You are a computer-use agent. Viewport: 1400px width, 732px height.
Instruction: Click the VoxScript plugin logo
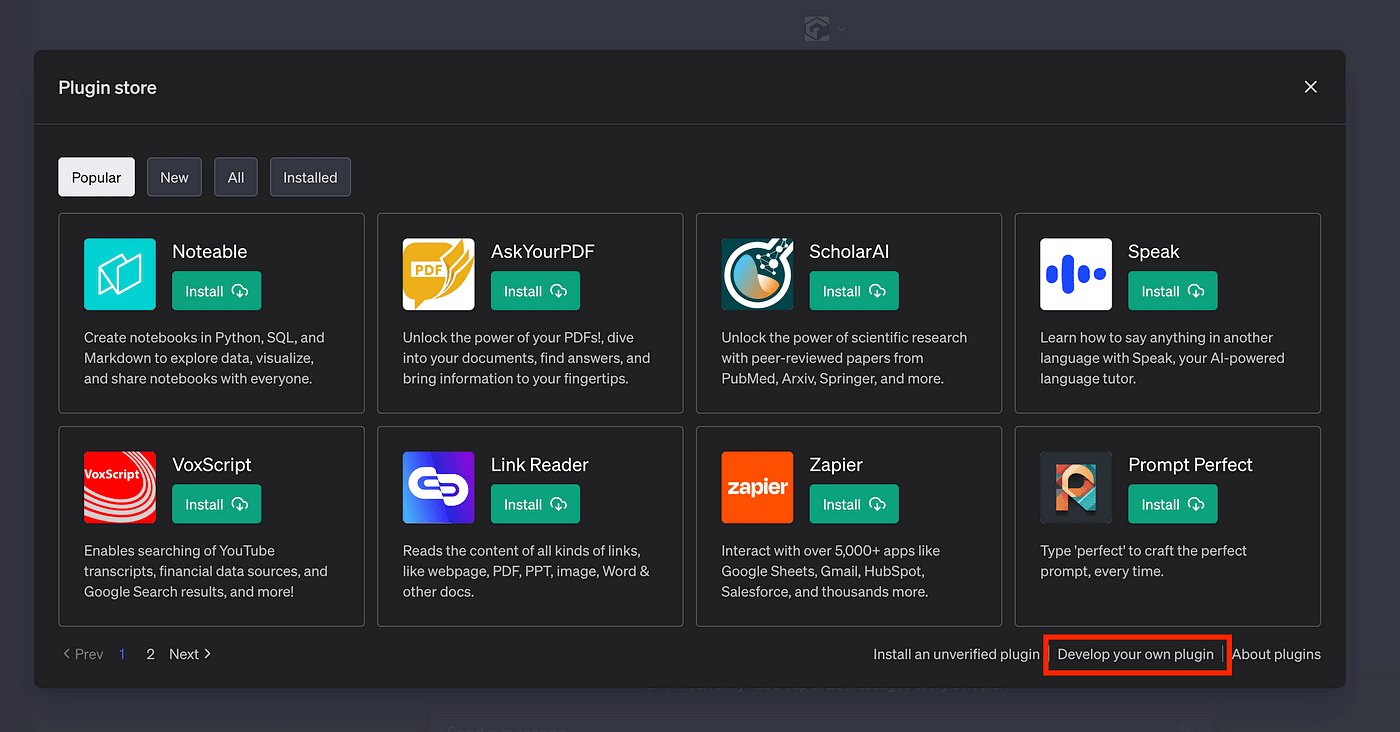pyautogui.click(x=120, y=487)
